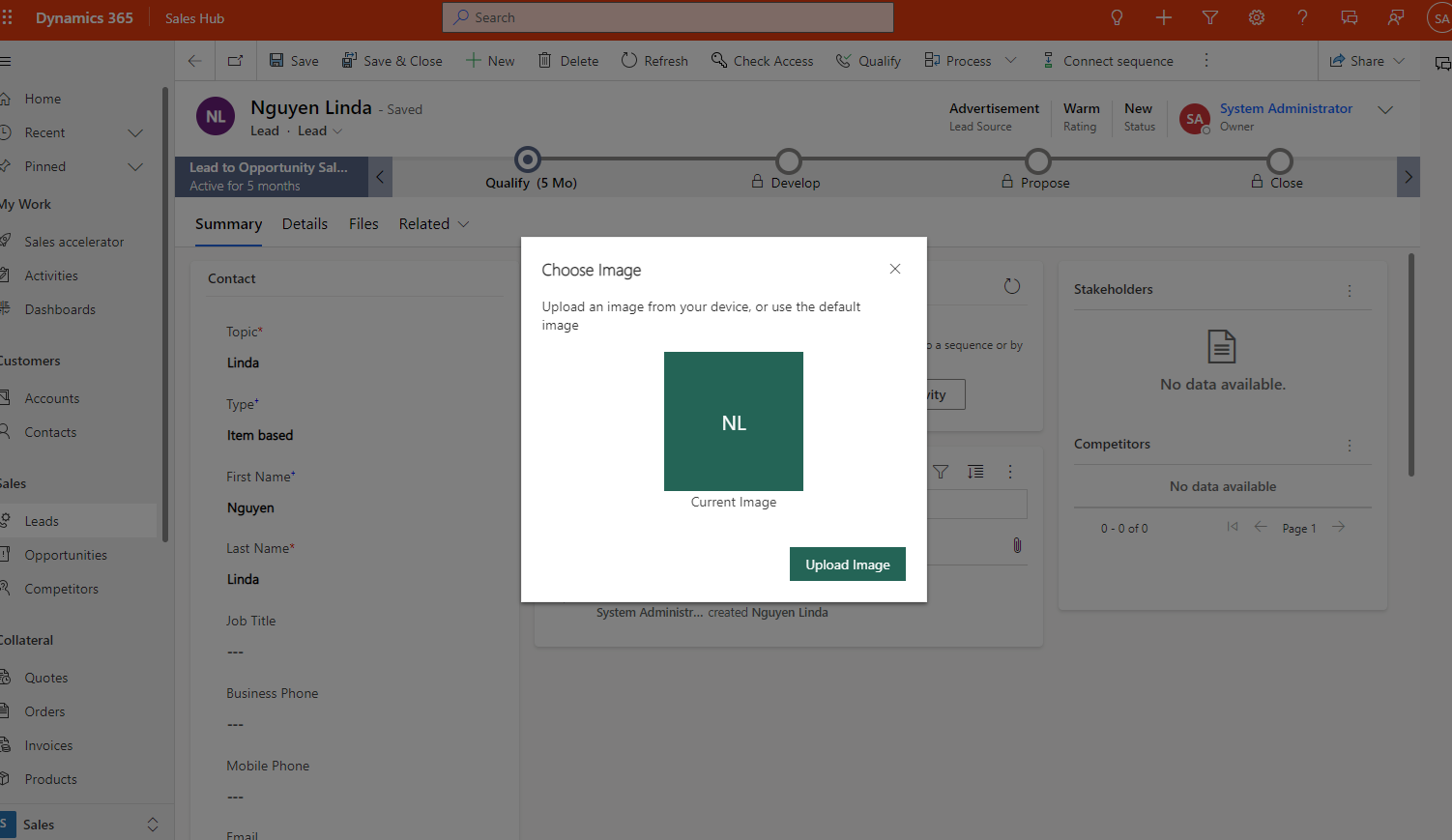Go back using the left arrow icon

[195, 61]
